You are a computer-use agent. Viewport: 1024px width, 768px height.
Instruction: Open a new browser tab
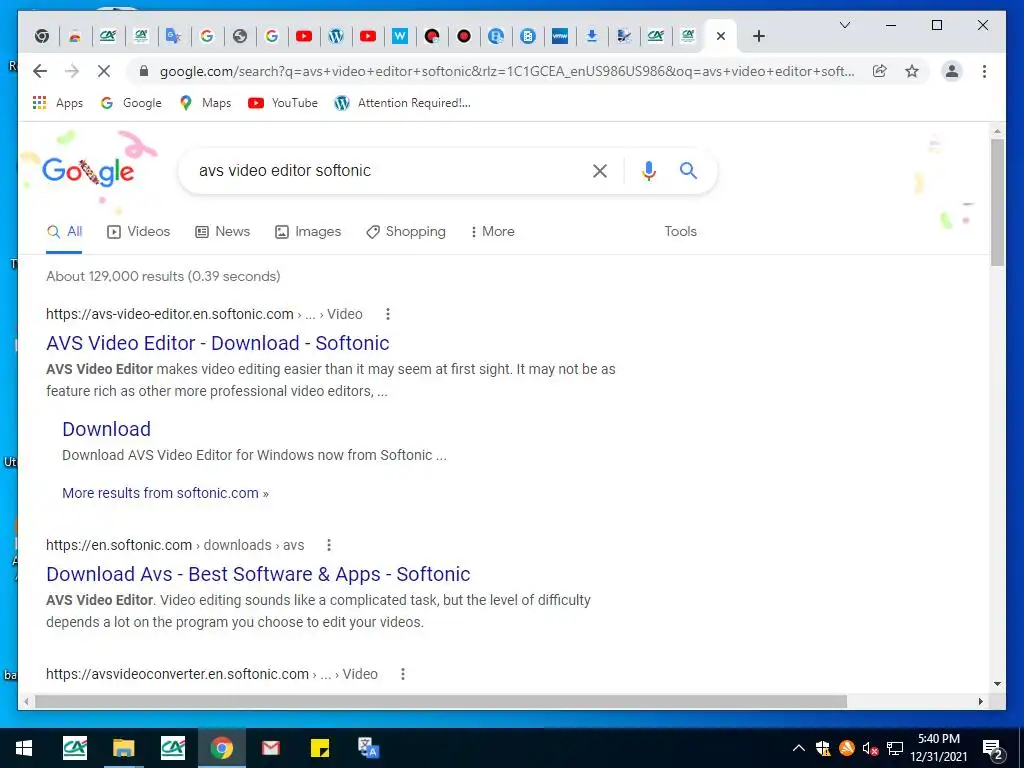click(758, 37)
